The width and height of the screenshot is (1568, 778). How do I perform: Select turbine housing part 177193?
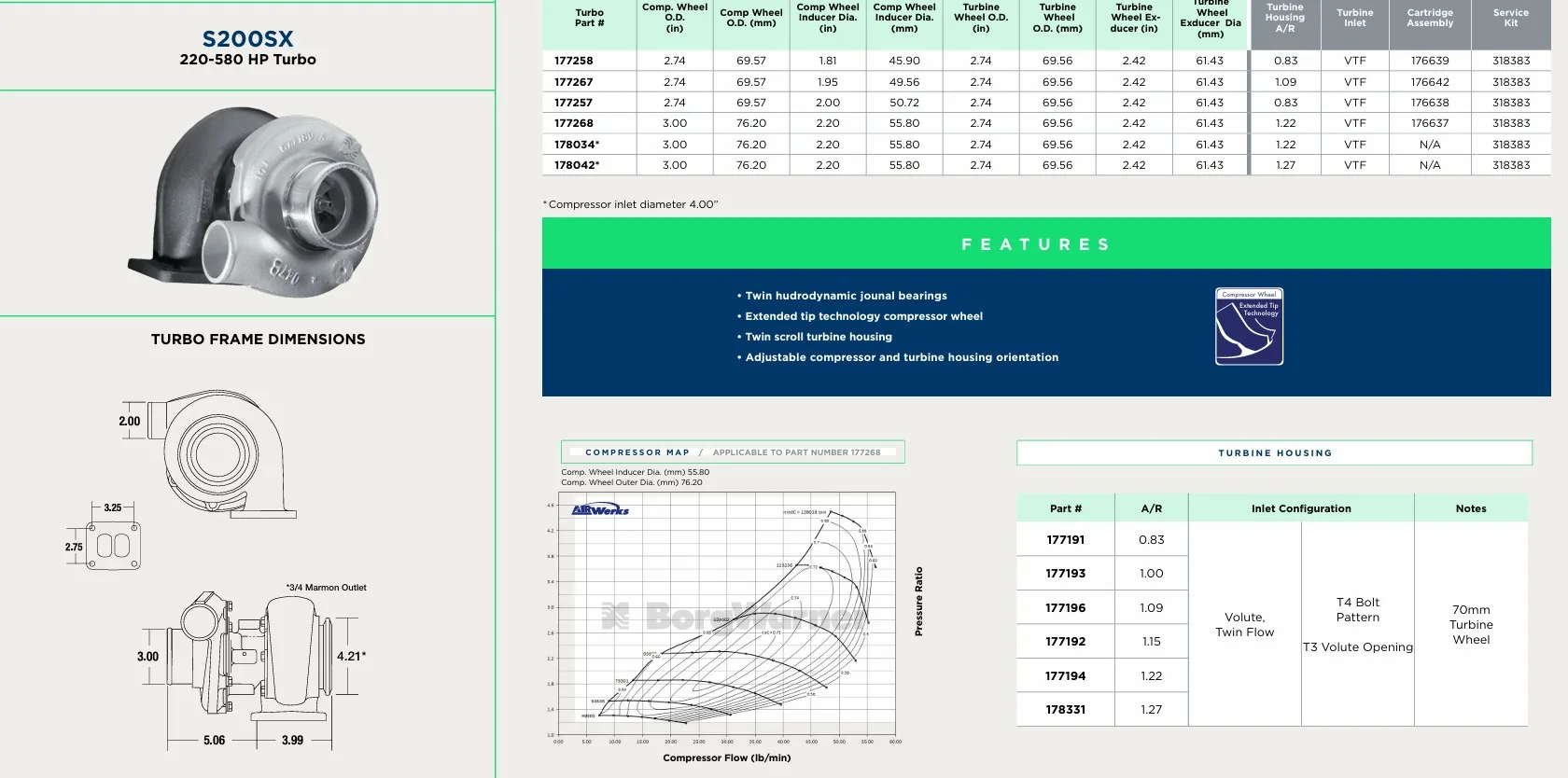[x=1066, y=574]
